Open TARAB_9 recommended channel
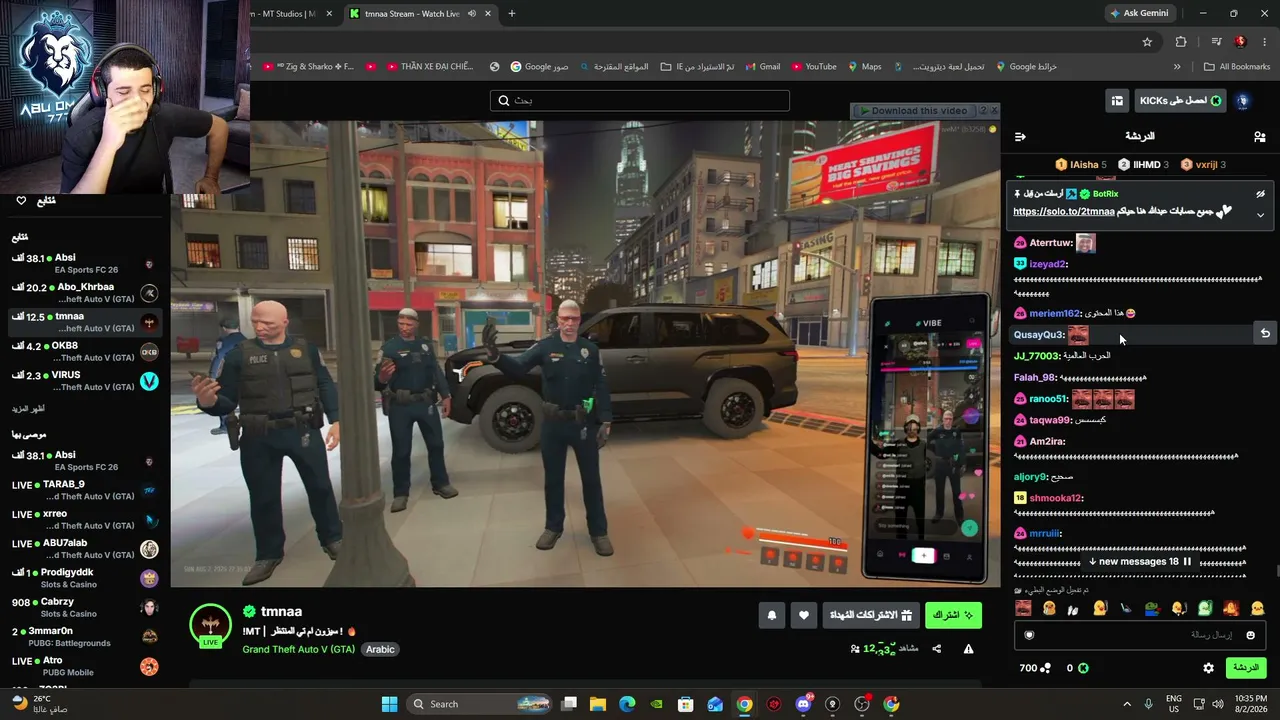The width and height of the screenshot is (1280, 720). tap(85, 490)
